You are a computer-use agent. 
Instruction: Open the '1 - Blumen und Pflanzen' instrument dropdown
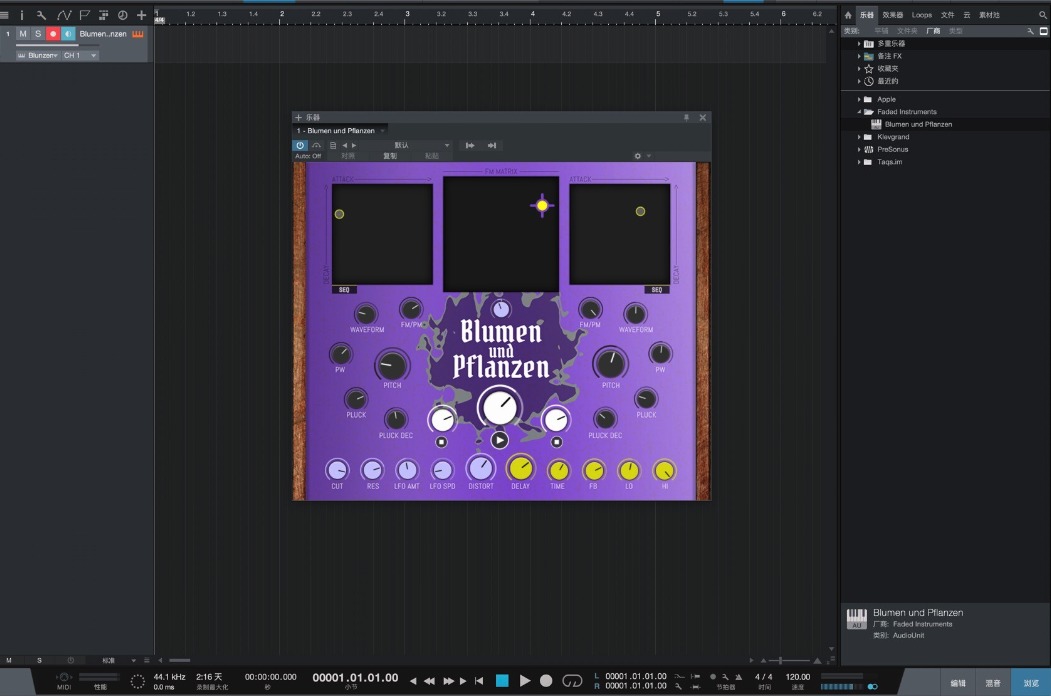click(x=341, y=131)
